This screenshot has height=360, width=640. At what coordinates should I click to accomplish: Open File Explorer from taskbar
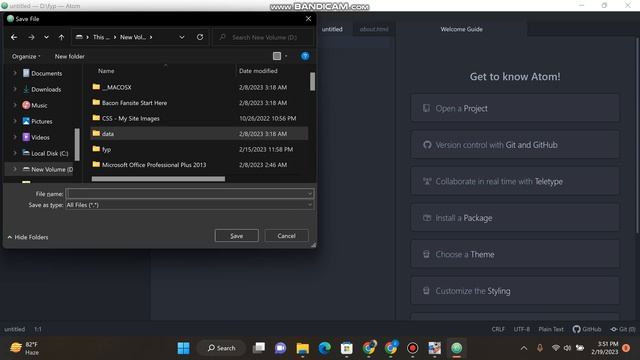(302, 348)
